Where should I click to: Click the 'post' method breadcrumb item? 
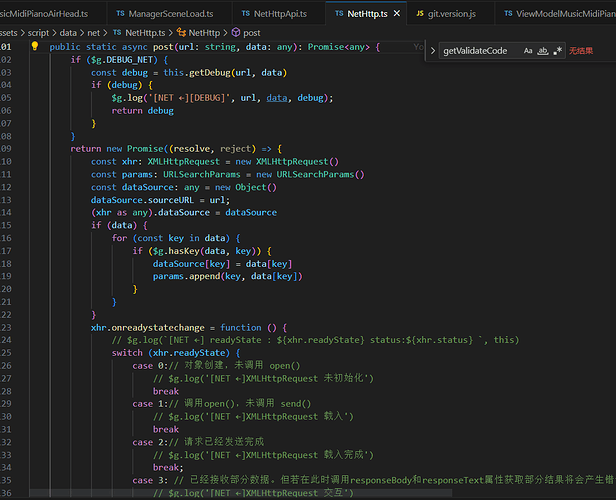(x=251, y=33)
